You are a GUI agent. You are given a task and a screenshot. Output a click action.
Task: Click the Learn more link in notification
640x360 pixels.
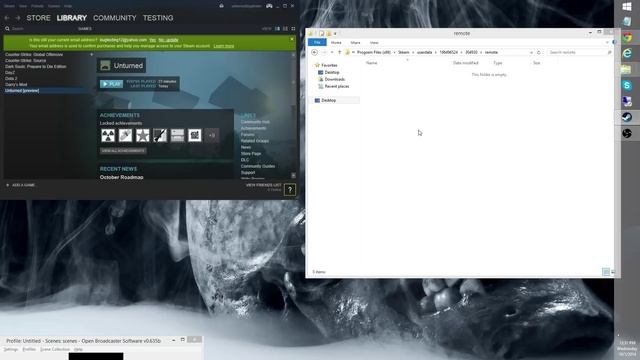pyautogui.click(x=224, y=46)
